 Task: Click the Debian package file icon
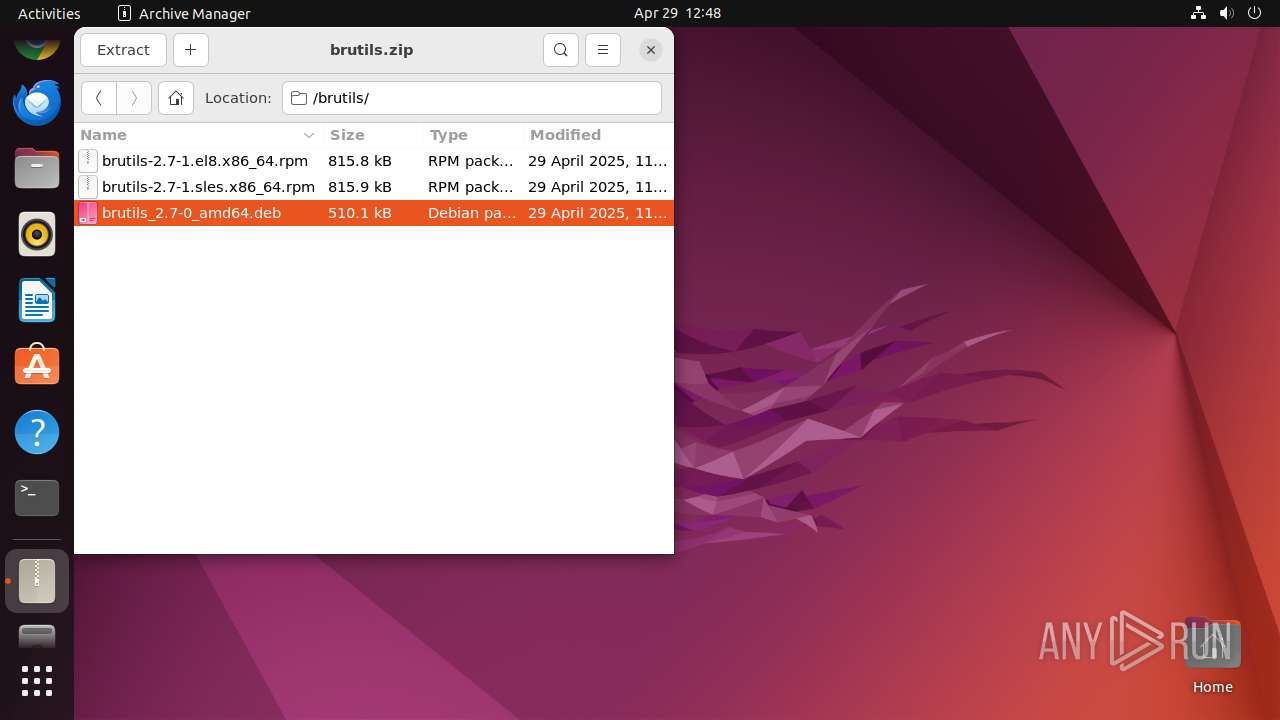[x=88, y=213]
